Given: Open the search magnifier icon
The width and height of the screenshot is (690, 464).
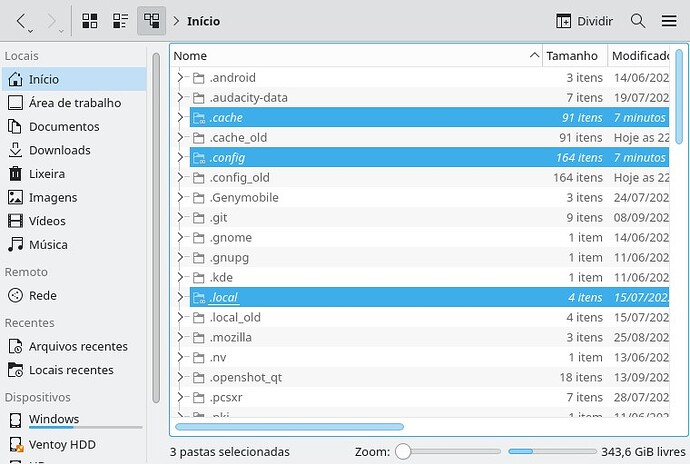Looking at the screenshot, I should [638, 21].
